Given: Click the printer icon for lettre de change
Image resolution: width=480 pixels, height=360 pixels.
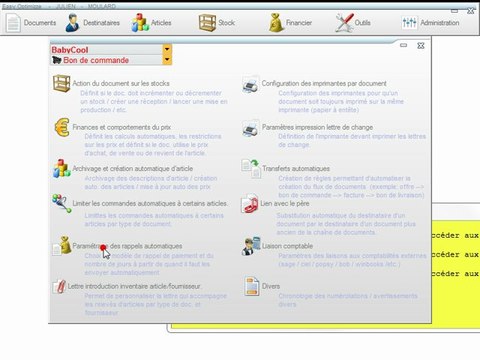Looking at the screenshot, I should pos(250,128).
